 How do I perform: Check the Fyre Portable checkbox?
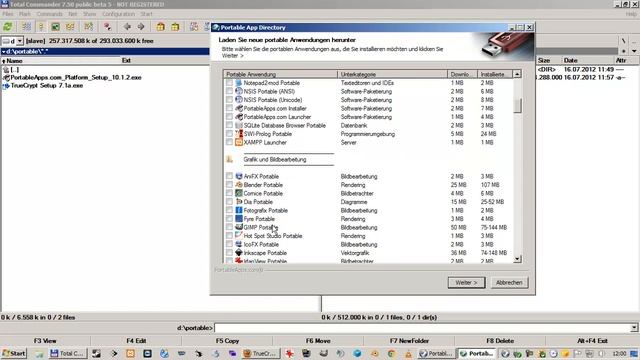click(229, 219)
